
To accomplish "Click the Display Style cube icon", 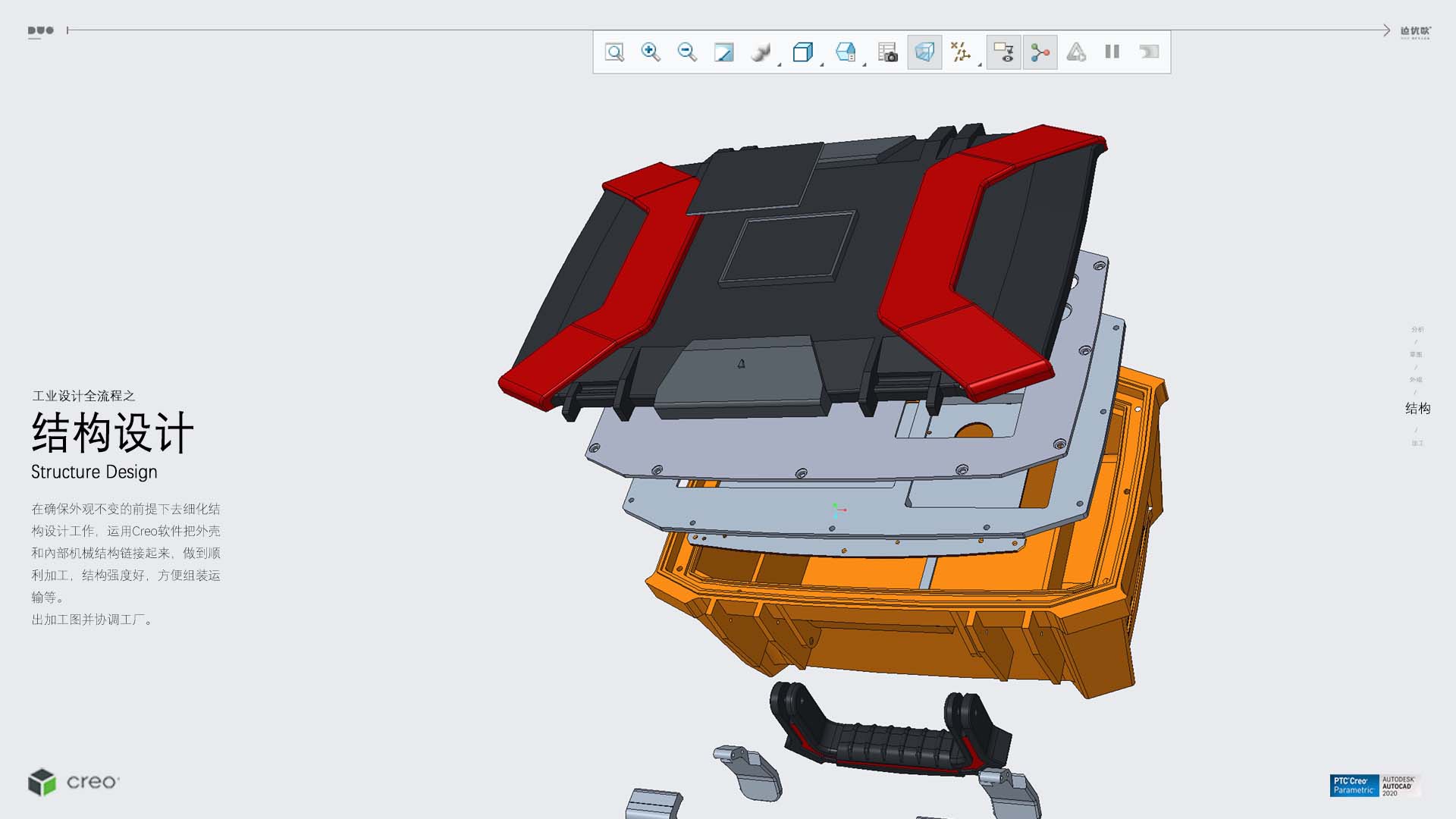I will 802,52.
